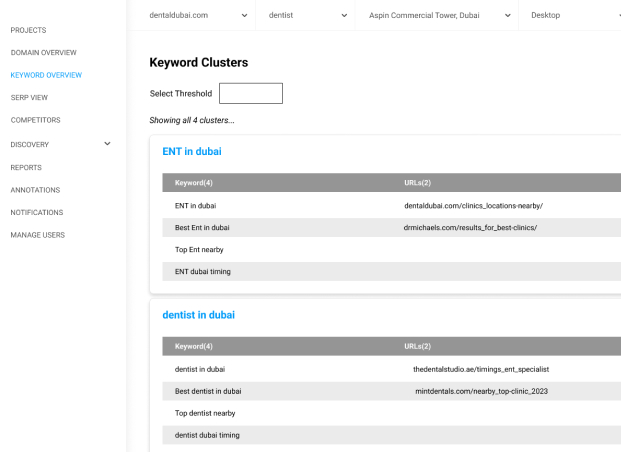Open Reports from sidebar
Viewport: 621px width, 452px height.
click(x=26, y=167)
